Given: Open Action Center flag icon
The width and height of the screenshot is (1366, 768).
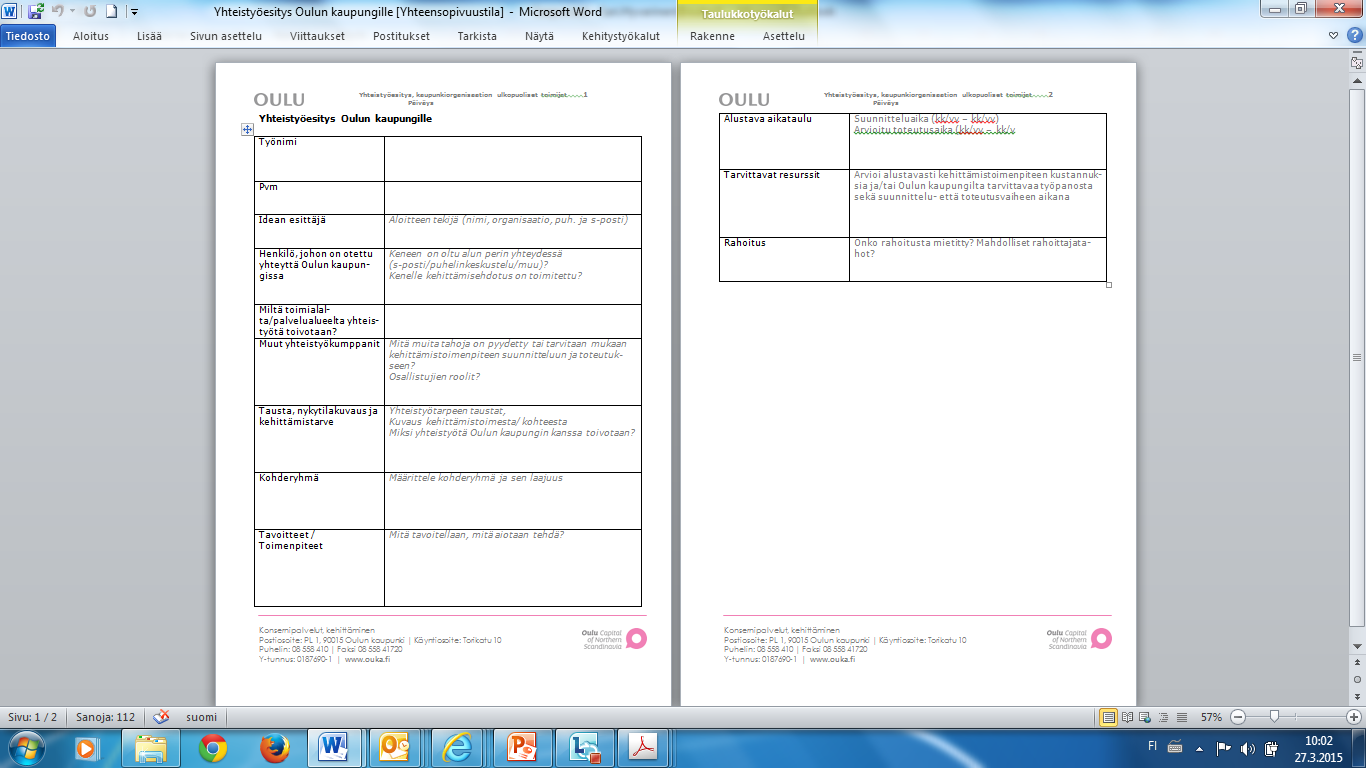Looking at the screenshot, I should [x=1222, y=747].
